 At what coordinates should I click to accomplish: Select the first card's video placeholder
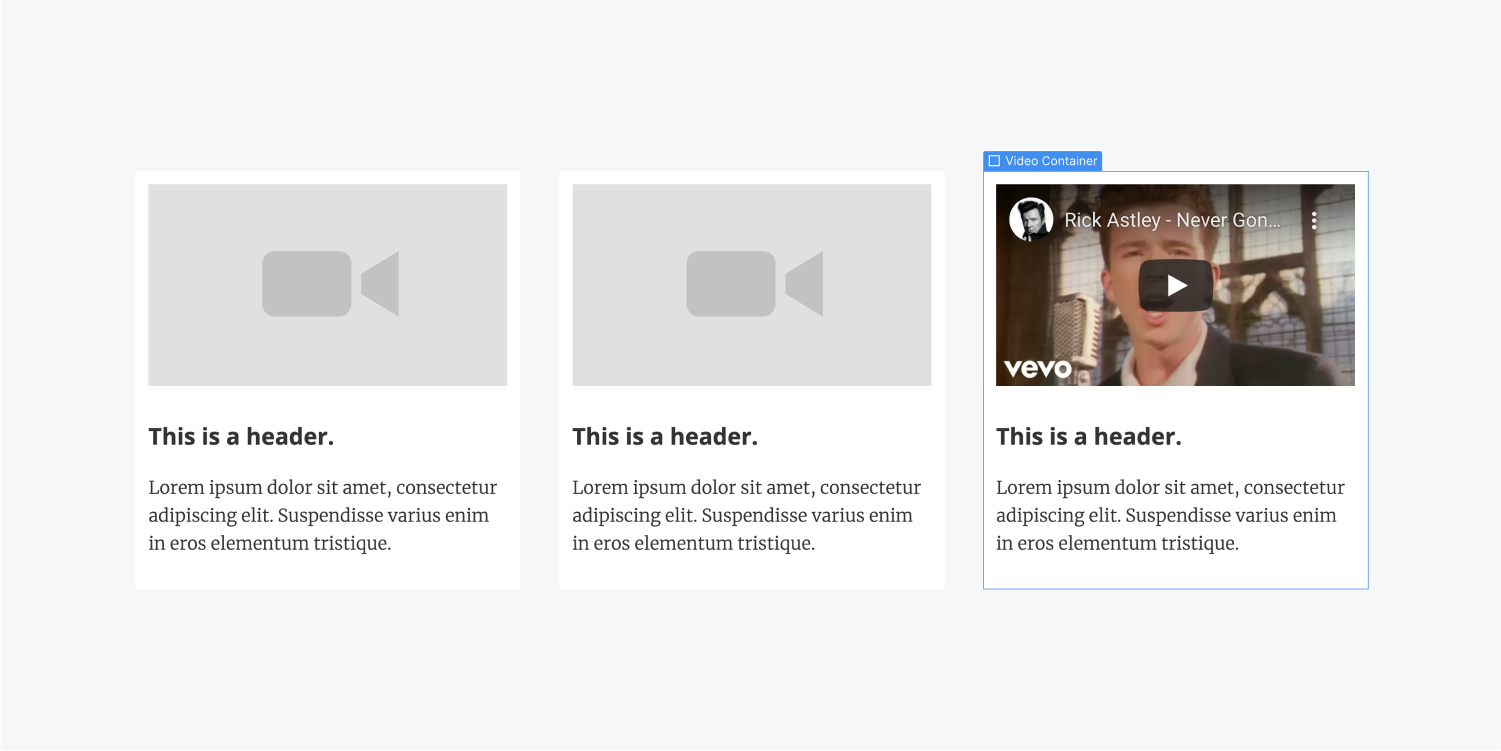[328, 285]
